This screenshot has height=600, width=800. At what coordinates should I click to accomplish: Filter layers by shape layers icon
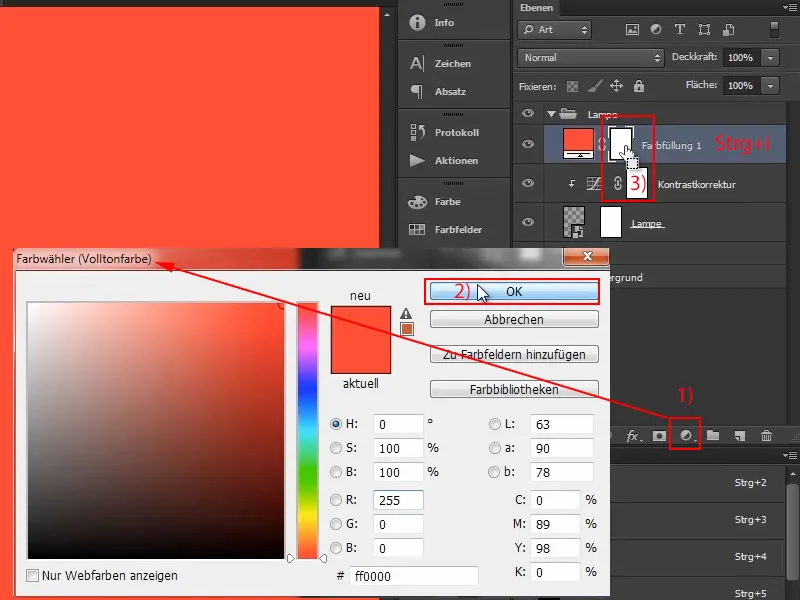coord(704,30)
